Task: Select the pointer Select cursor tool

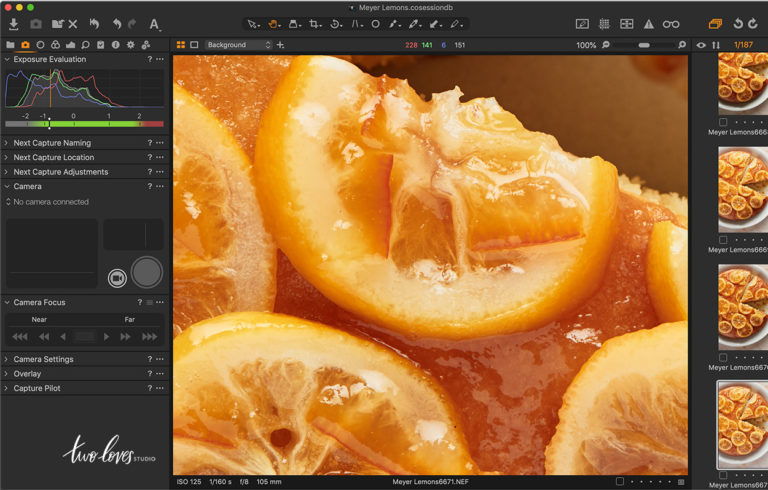Action: point(253,24)
